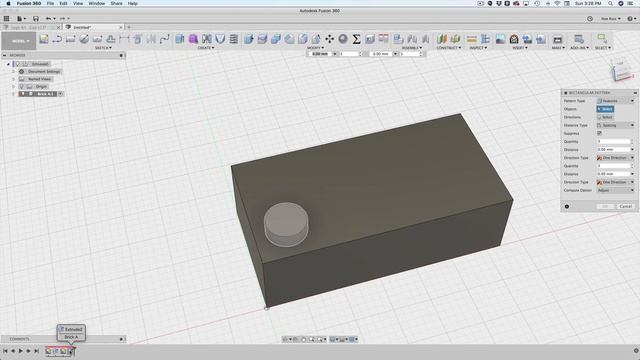Click the info icon in Rectangular Pattern dialog
640x360 pixels.
pos(567,207)
